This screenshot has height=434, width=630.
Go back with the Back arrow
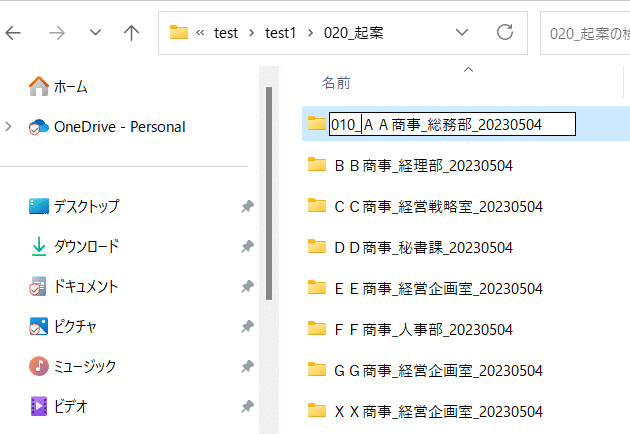click(13, 33)
